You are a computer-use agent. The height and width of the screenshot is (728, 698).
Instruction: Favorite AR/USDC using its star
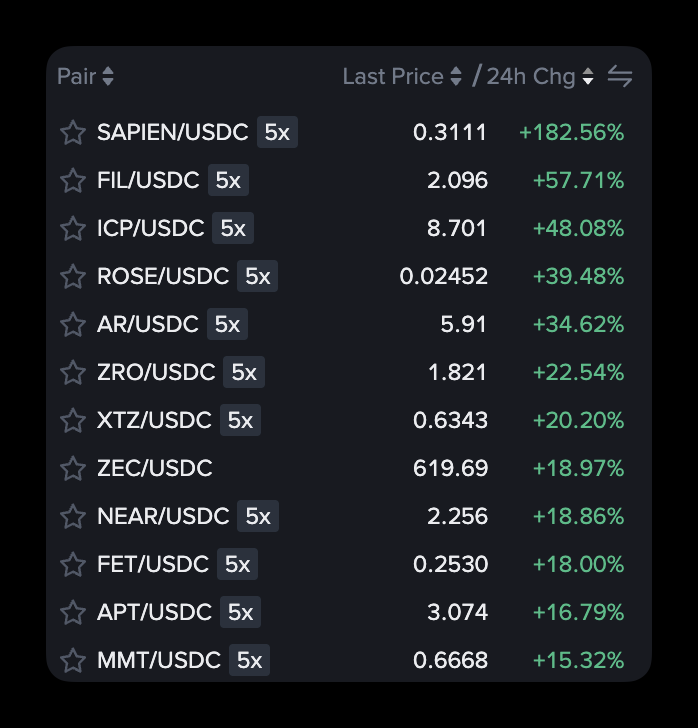coord(73,325)
